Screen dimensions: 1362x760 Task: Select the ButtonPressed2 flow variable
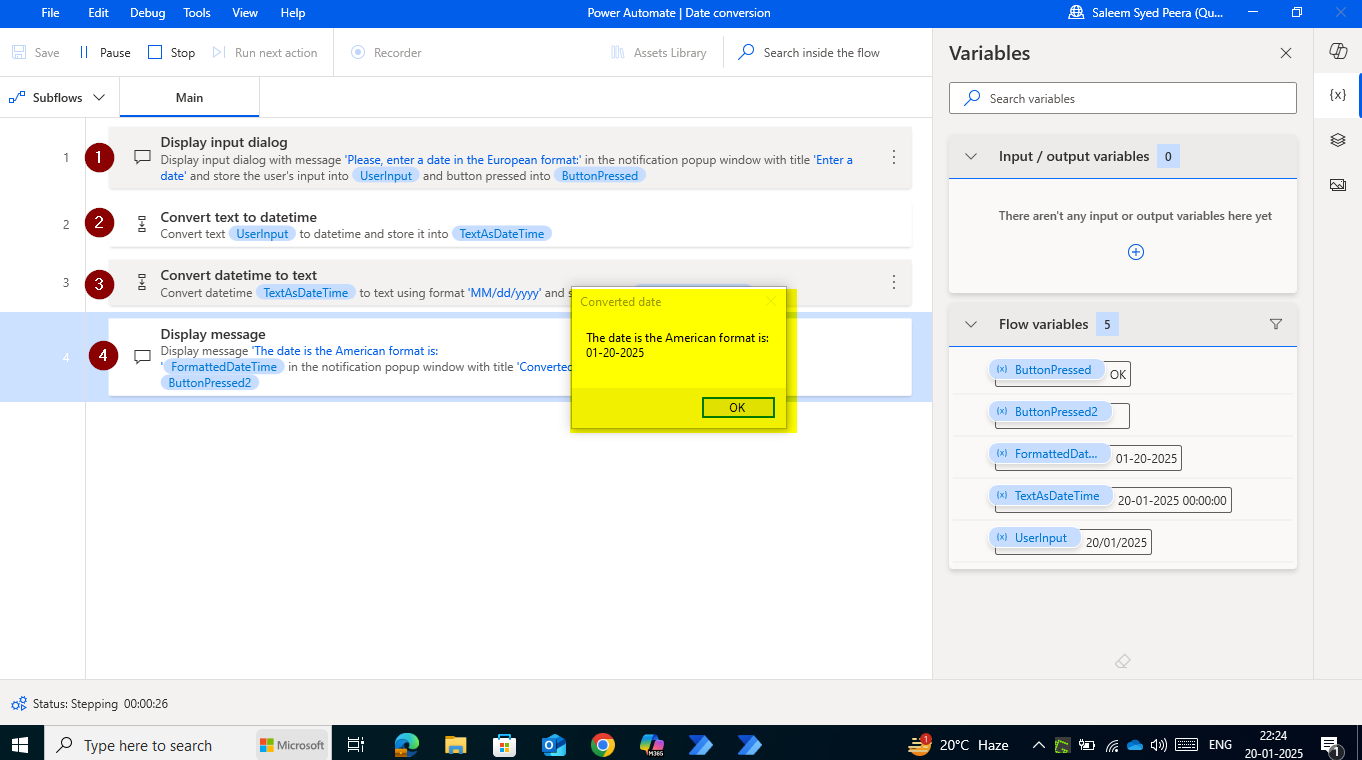click(x=1048, y=412)
